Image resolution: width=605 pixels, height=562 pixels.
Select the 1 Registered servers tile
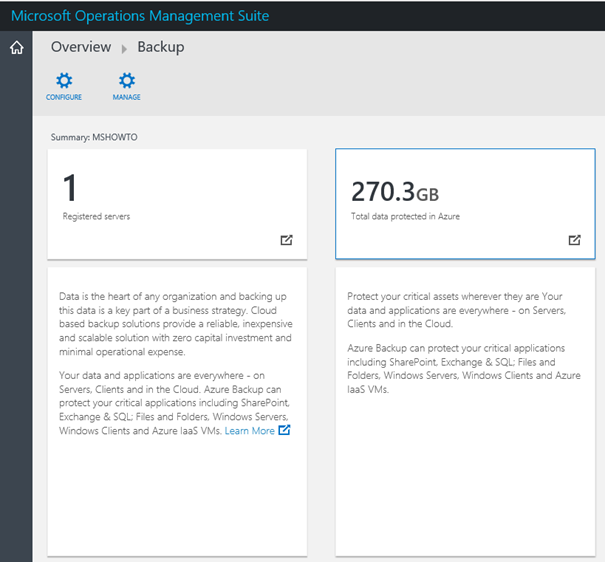177,204
